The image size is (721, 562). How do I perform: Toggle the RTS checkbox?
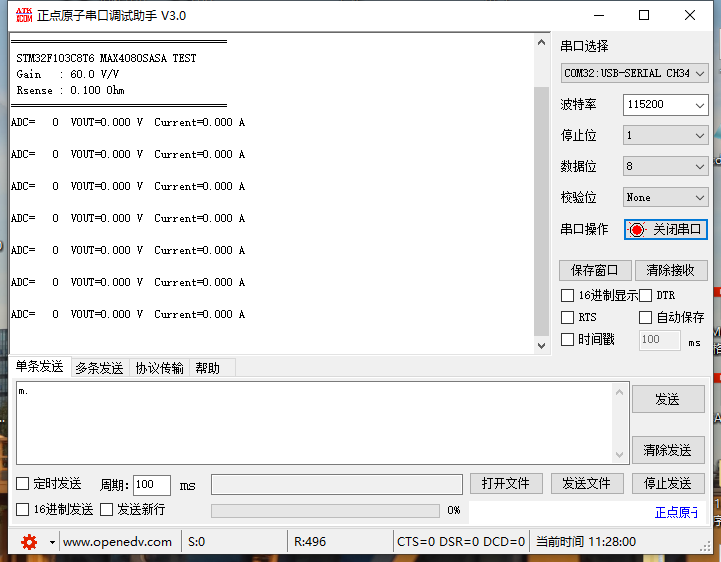click(x=567, y=317)
